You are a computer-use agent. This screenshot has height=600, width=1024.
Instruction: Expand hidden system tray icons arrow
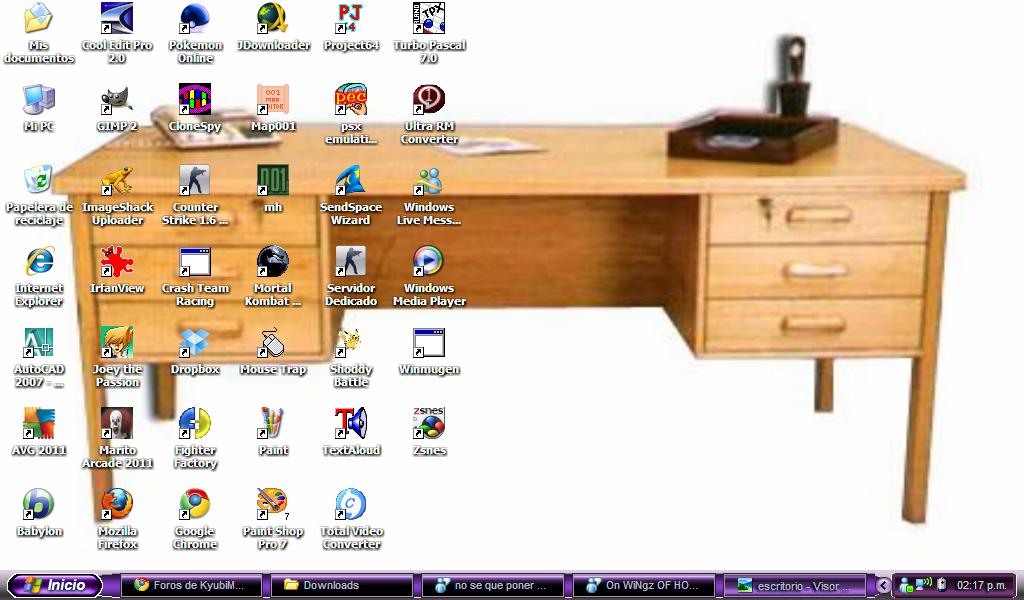pyautogui.click(x=882, y=586)
